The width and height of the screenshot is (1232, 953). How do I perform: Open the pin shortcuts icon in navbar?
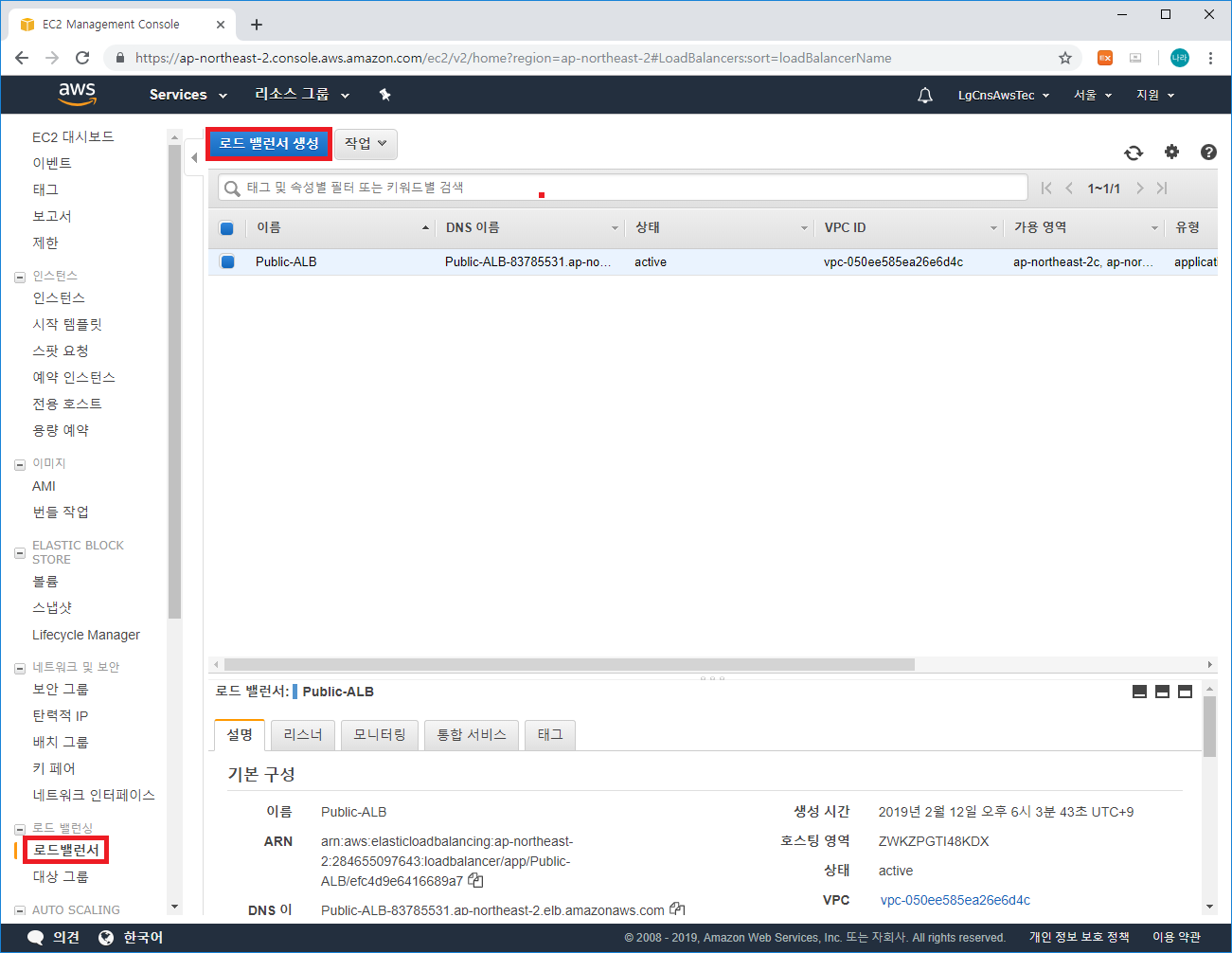[x=384, y=95]
